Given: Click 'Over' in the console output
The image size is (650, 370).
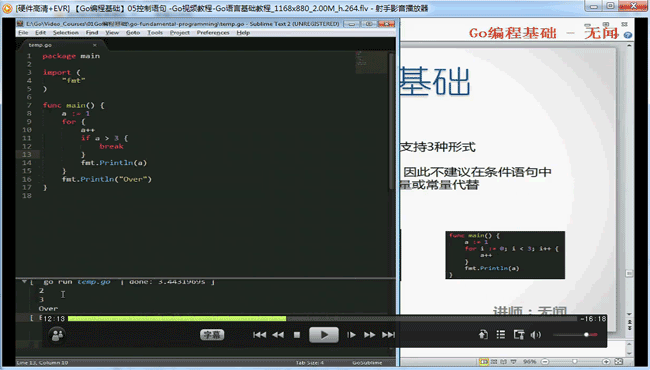Looking at the screenshot, I should point(48,308).
